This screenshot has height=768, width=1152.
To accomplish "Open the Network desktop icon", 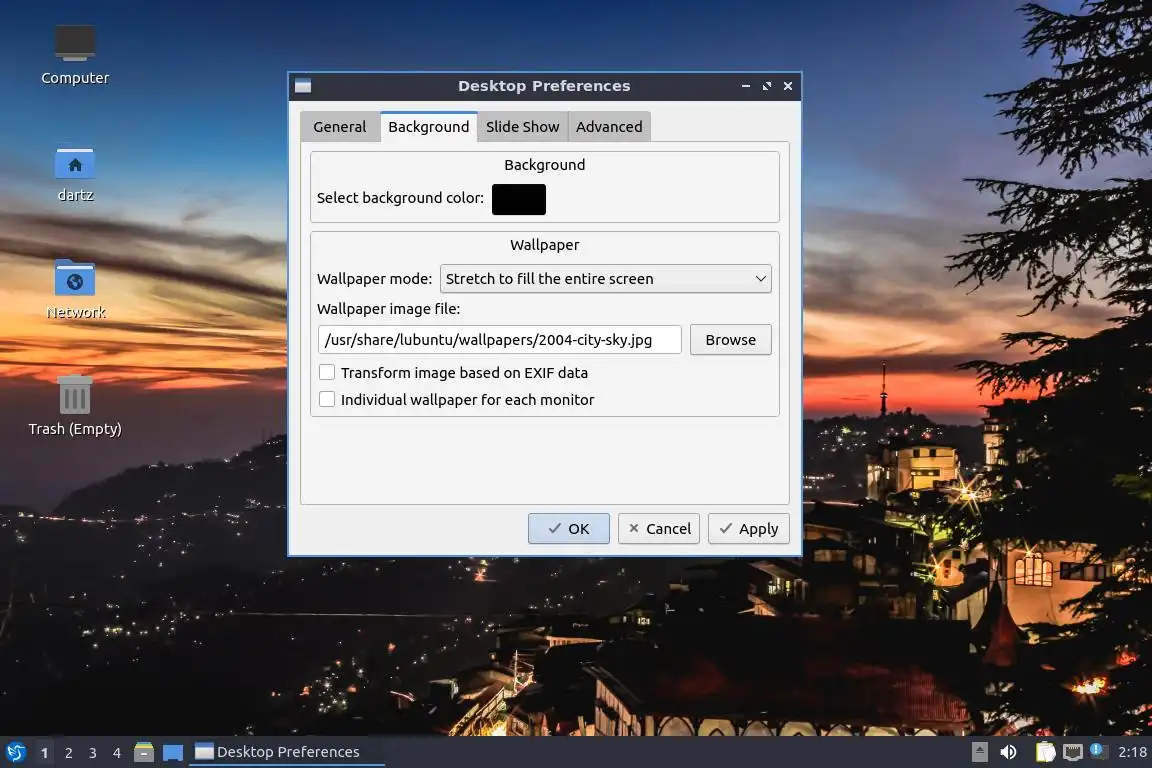I will [75, 290].
